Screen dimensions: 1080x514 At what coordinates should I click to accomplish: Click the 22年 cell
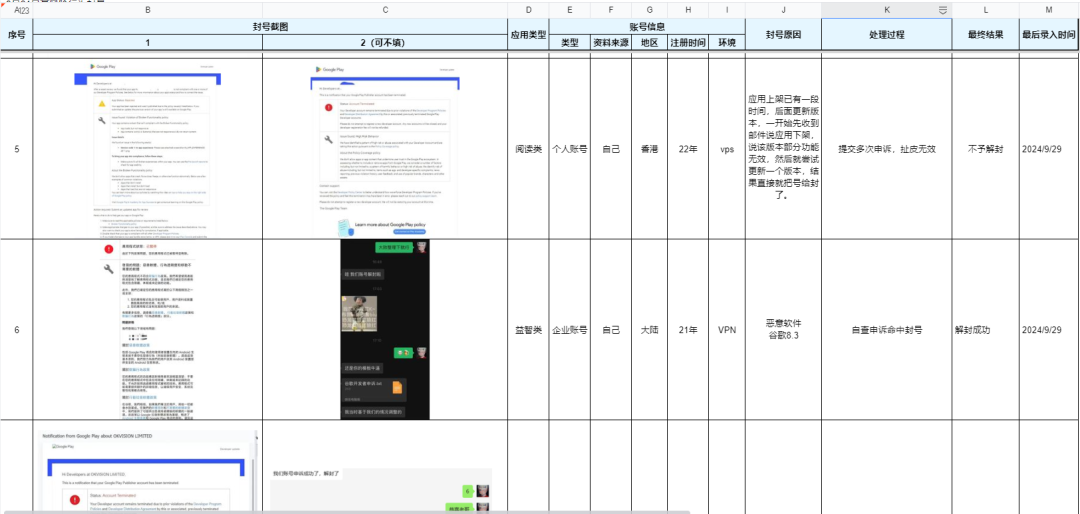(688, 149)
